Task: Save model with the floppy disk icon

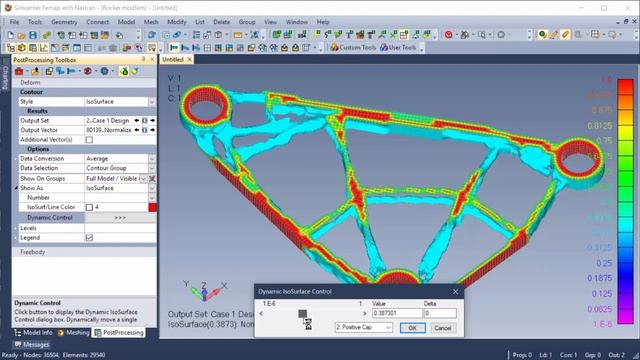Action: tap(33, 35)
